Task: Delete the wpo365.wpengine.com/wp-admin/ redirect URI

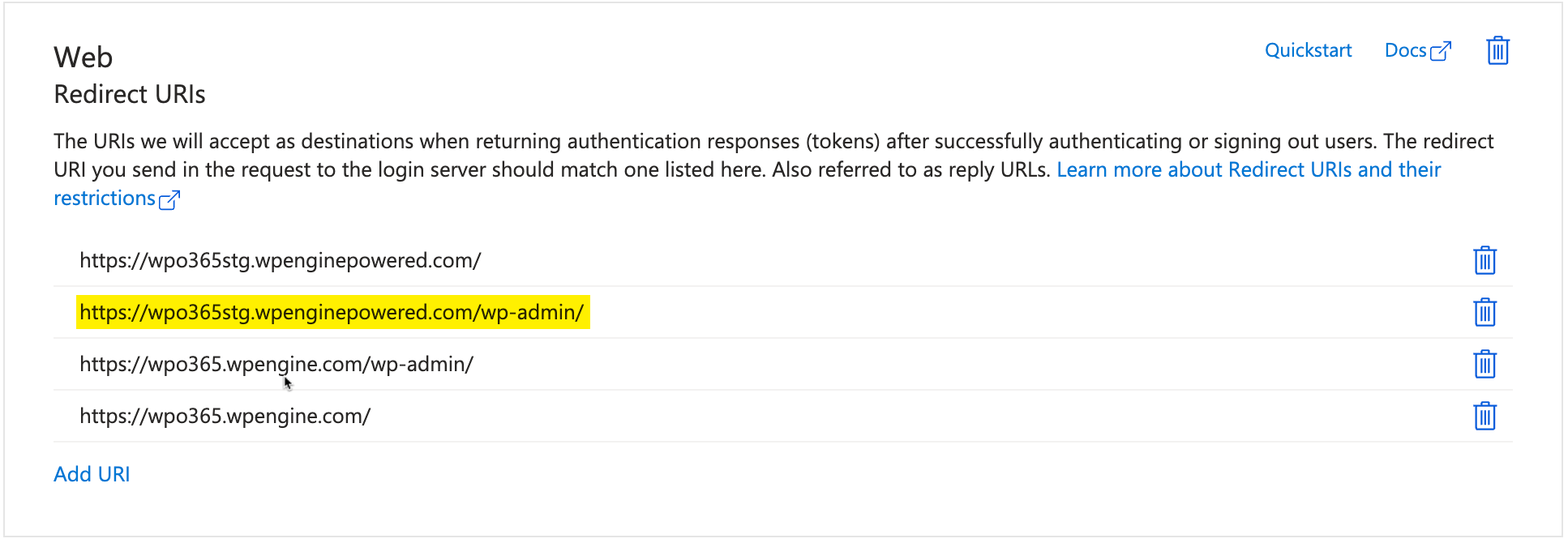Action: pos(1484,364)
